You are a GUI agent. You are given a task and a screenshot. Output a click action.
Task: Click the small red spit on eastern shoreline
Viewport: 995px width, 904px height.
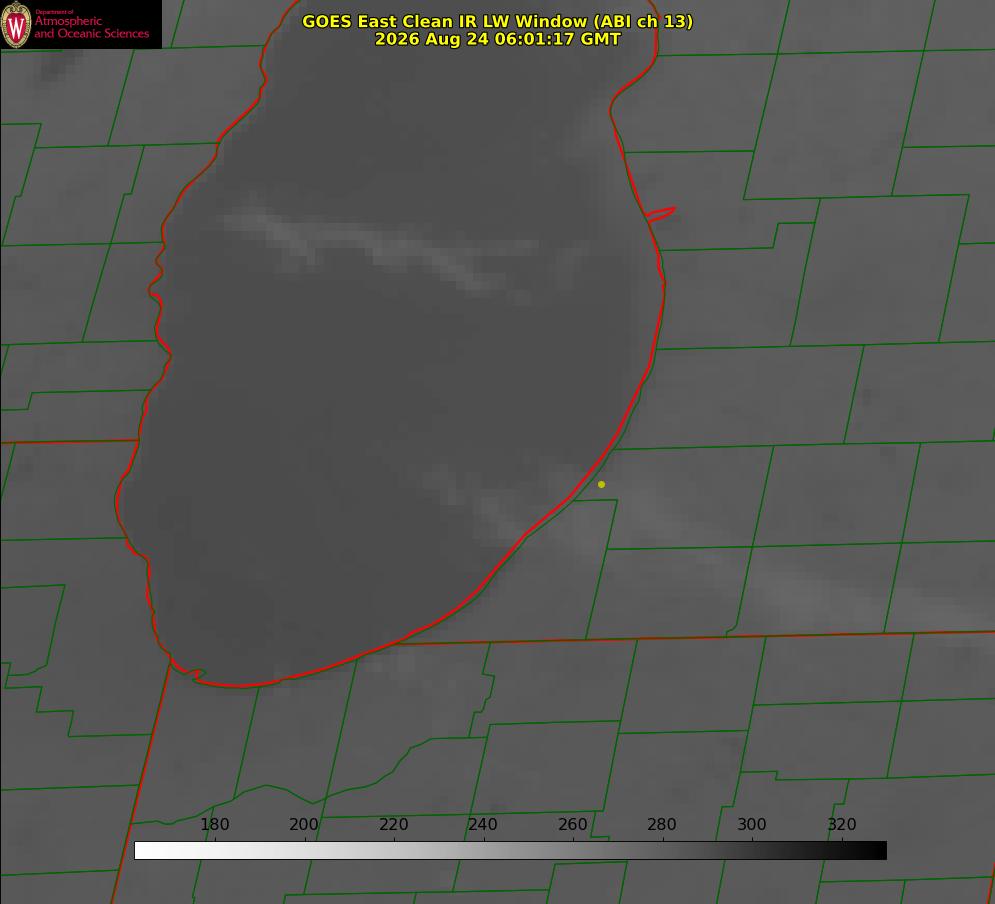coord(660,214)
